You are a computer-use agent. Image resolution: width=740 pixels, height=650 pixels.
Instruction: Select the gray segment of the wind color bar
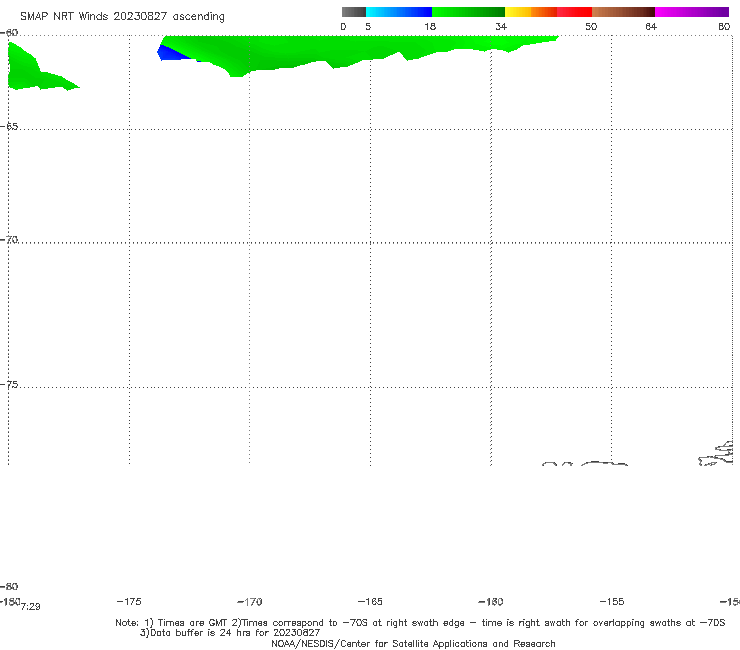[354, 12]
